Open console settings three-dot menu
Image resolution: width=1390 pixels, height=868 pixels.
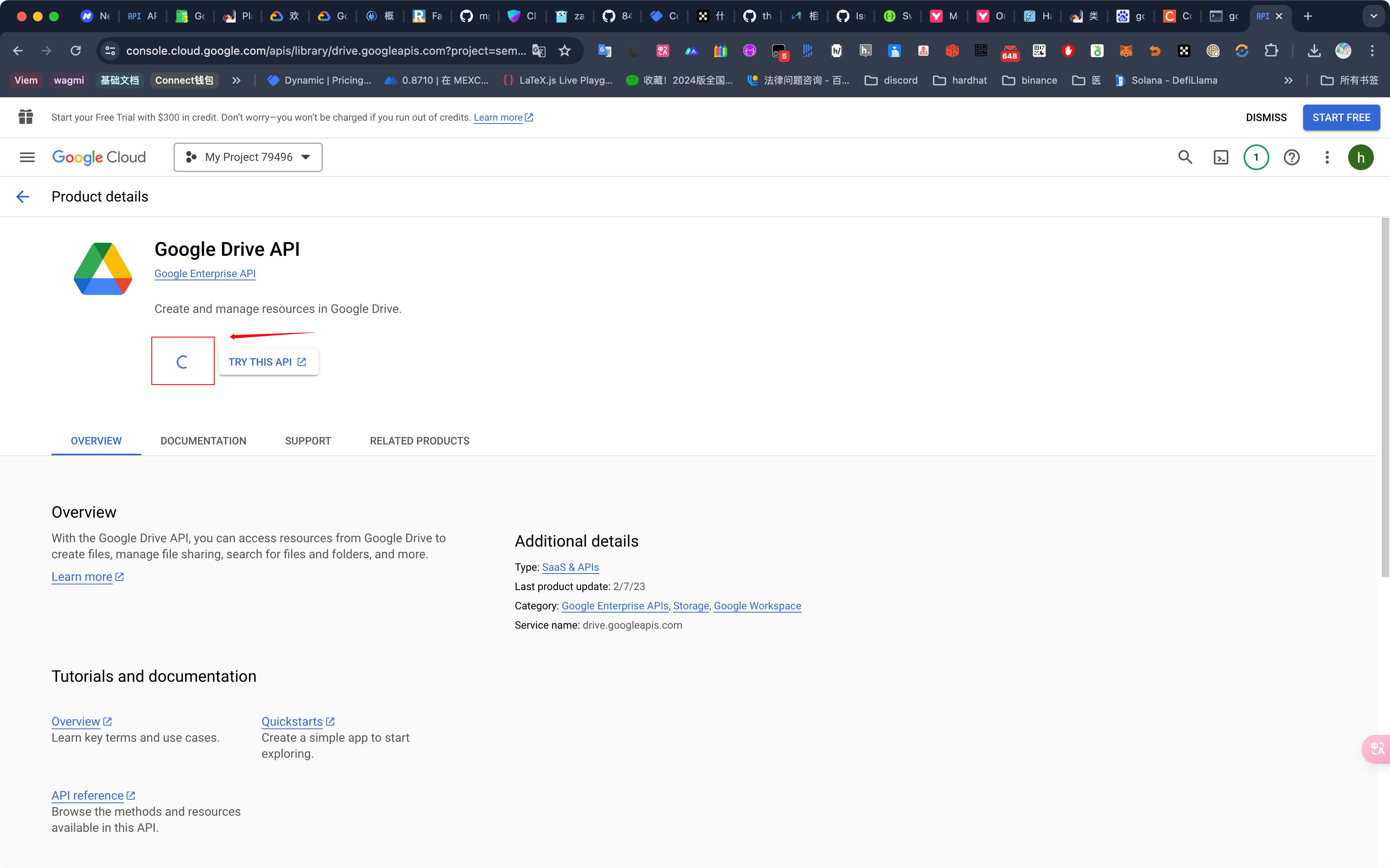pos(1327,157)
